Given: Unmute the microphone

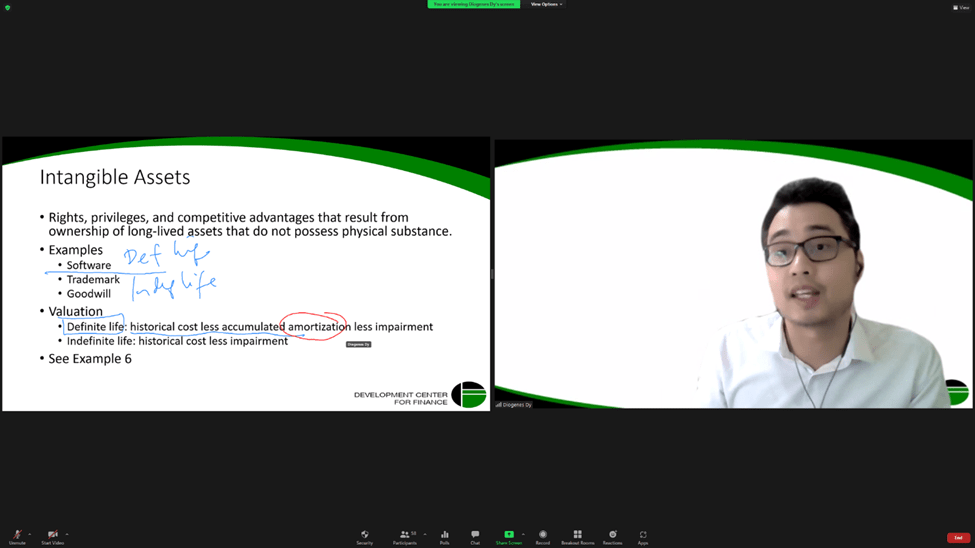Looking at the screenshot, I should tap(17, 536).
